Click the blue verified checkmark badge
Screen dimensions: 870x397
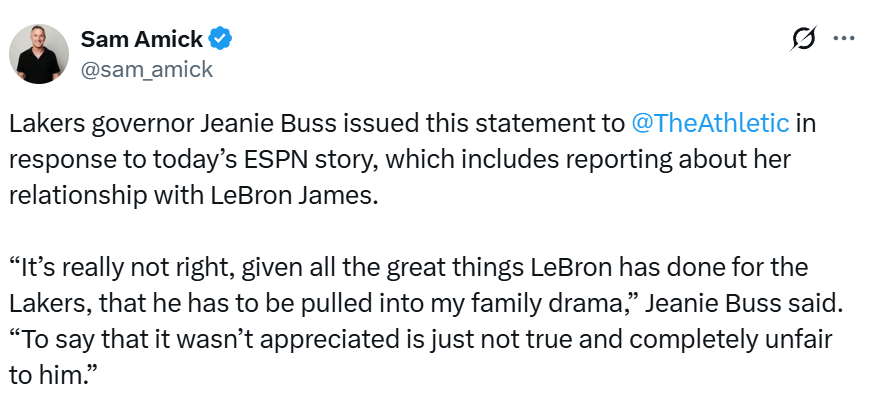pyautogui.click(x=220, y=38)
